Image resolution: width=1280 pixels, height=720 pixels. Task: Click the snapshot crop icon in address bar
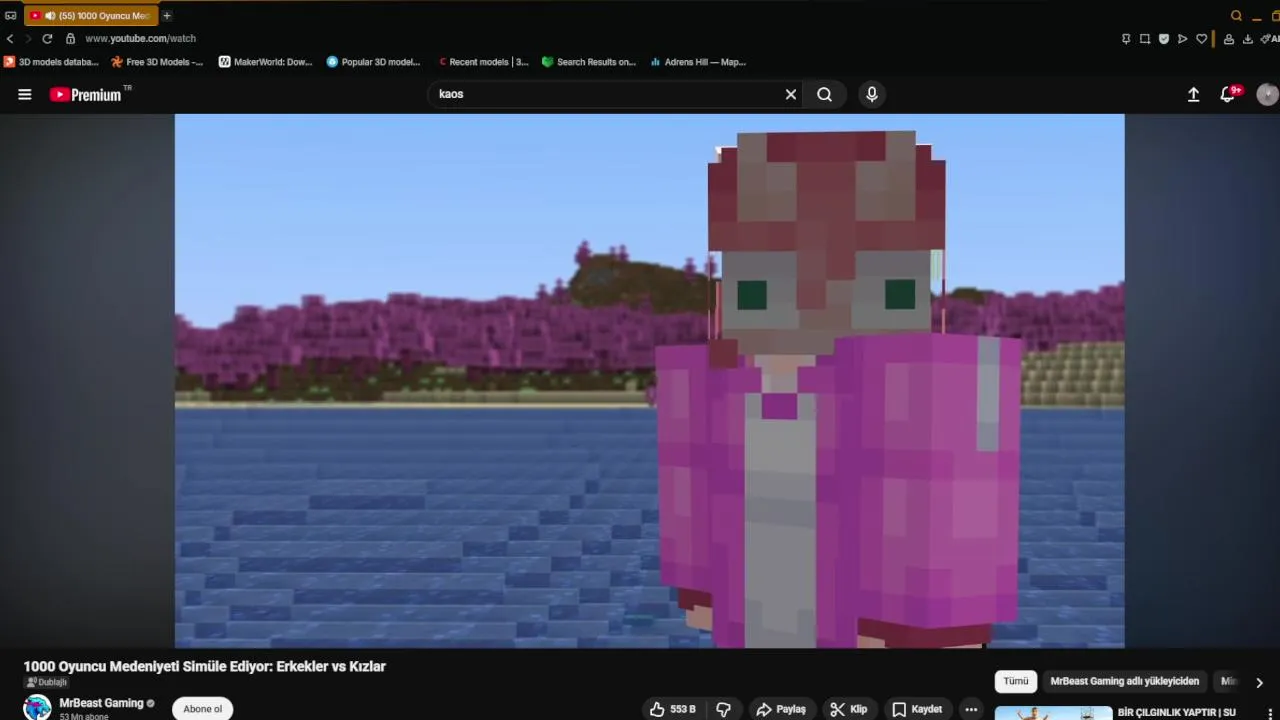tap(1145, 39)
